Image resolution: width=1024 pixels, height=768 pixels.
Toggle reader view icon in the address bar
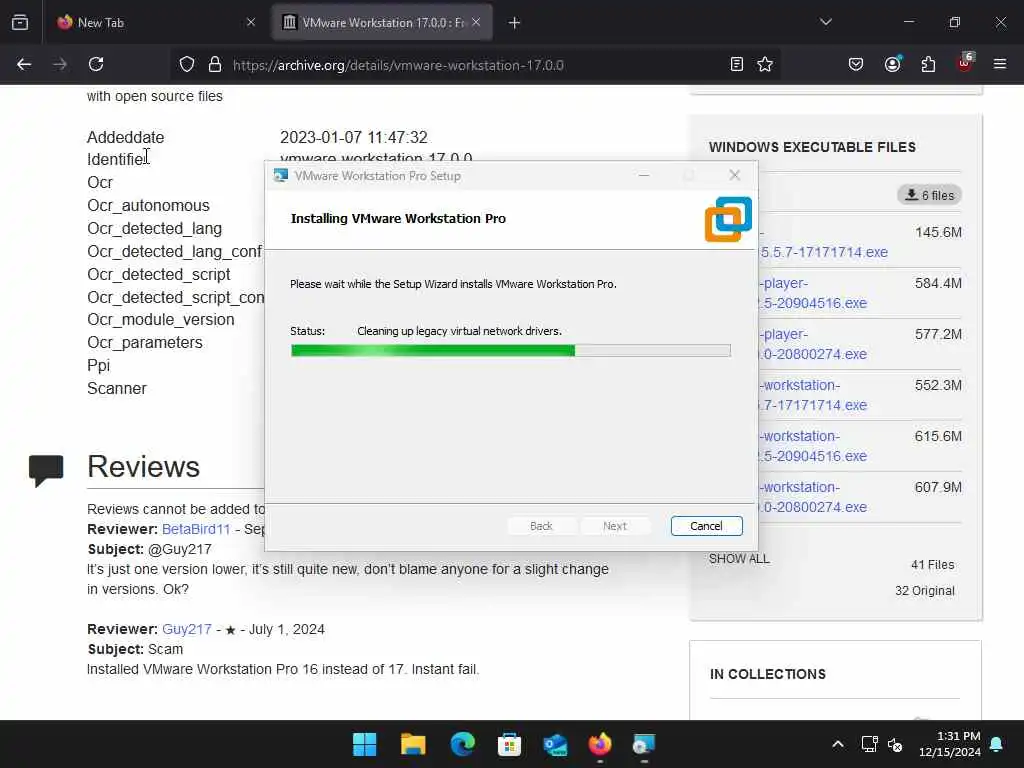(737, 64)
